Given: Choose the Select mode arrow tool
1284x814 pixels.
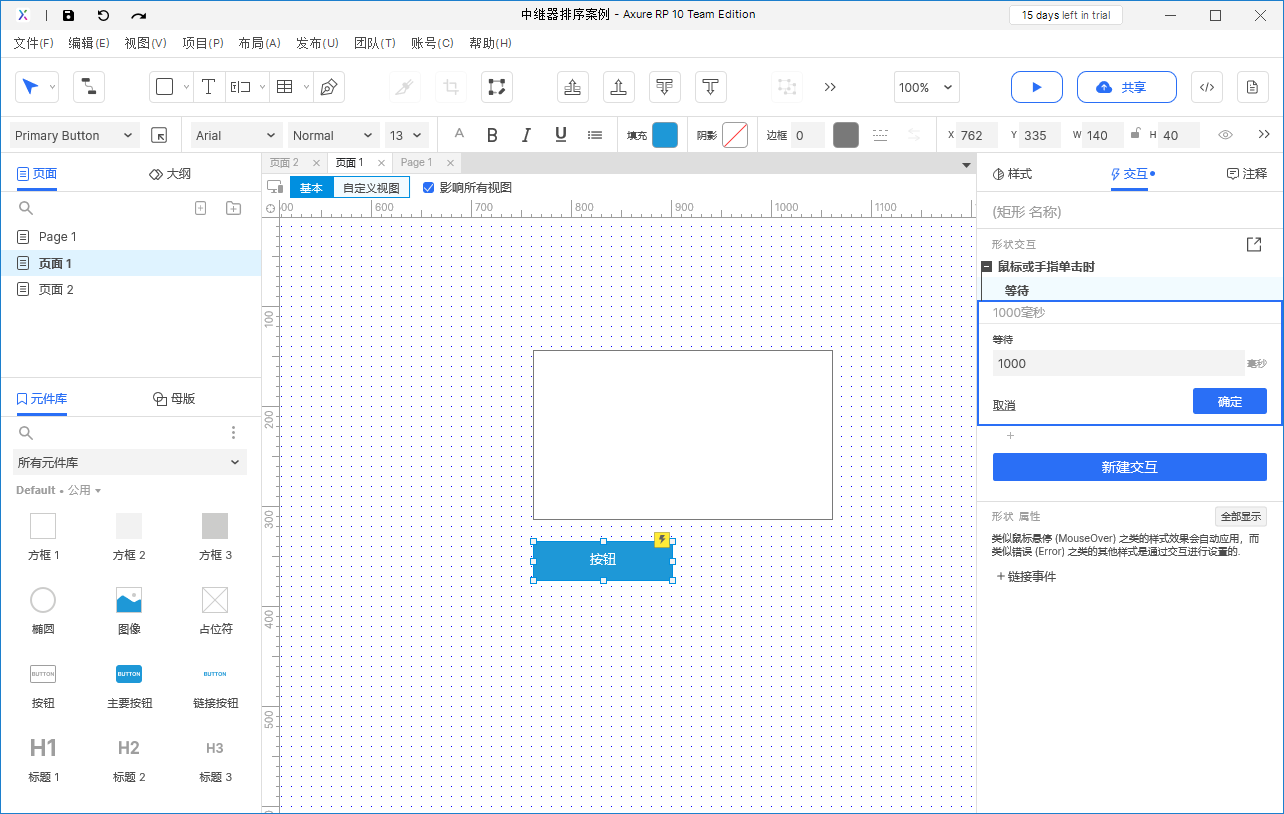Looking at the screenshot, I should click(x=30, y=87).
